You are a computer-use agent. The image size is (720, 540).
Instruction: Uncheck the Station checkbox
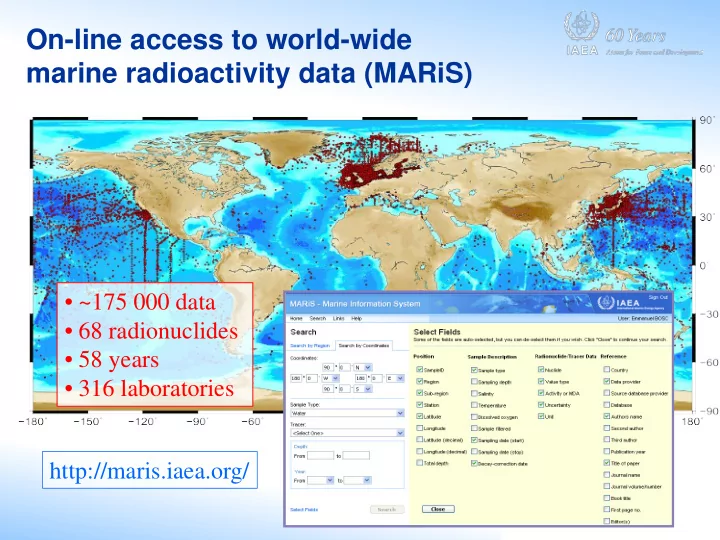click(x=419, y=405)
